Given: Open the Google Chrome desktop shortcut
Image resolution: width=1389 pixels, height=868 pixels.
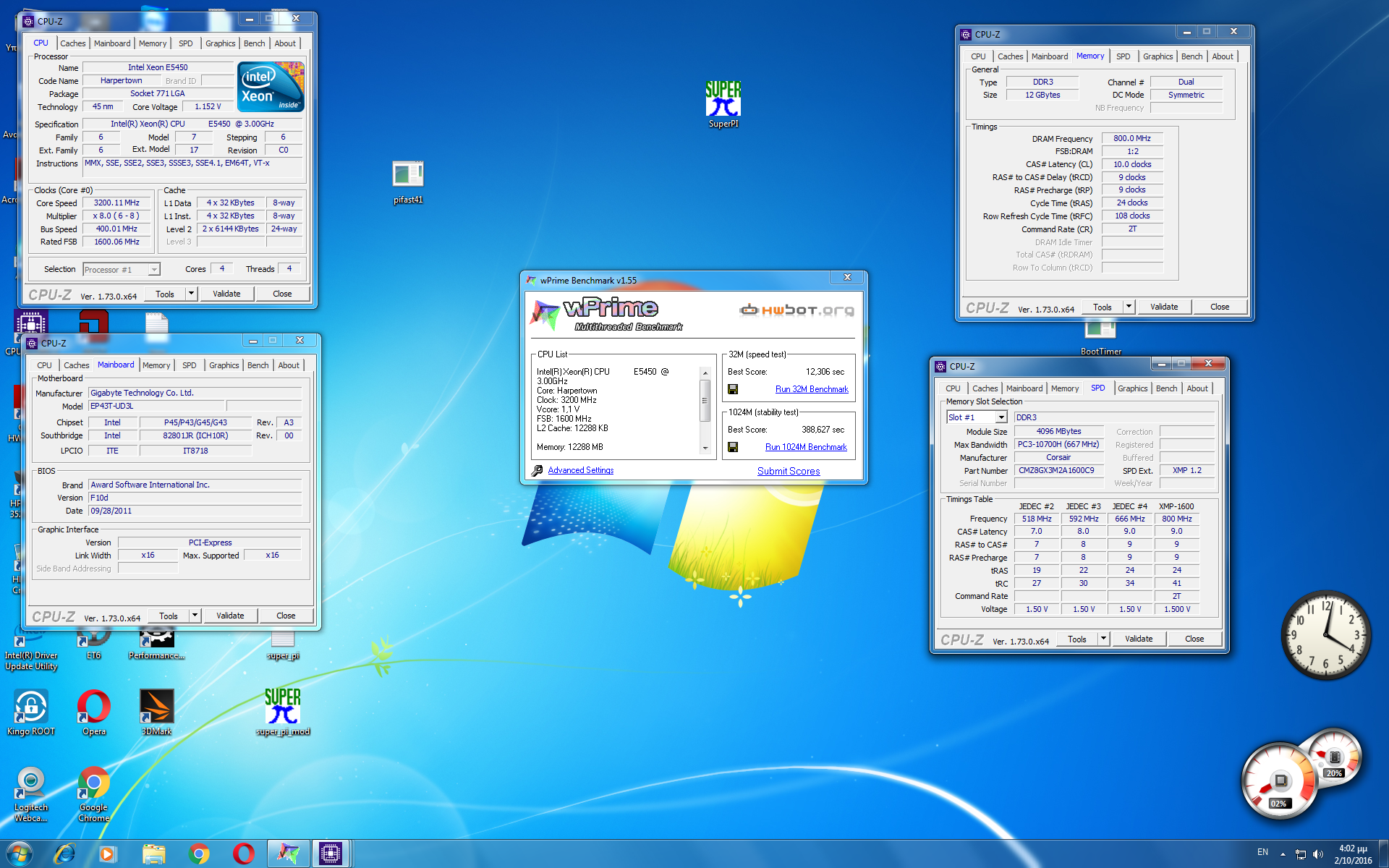Looking at the screenshot, I should [93, 793].
